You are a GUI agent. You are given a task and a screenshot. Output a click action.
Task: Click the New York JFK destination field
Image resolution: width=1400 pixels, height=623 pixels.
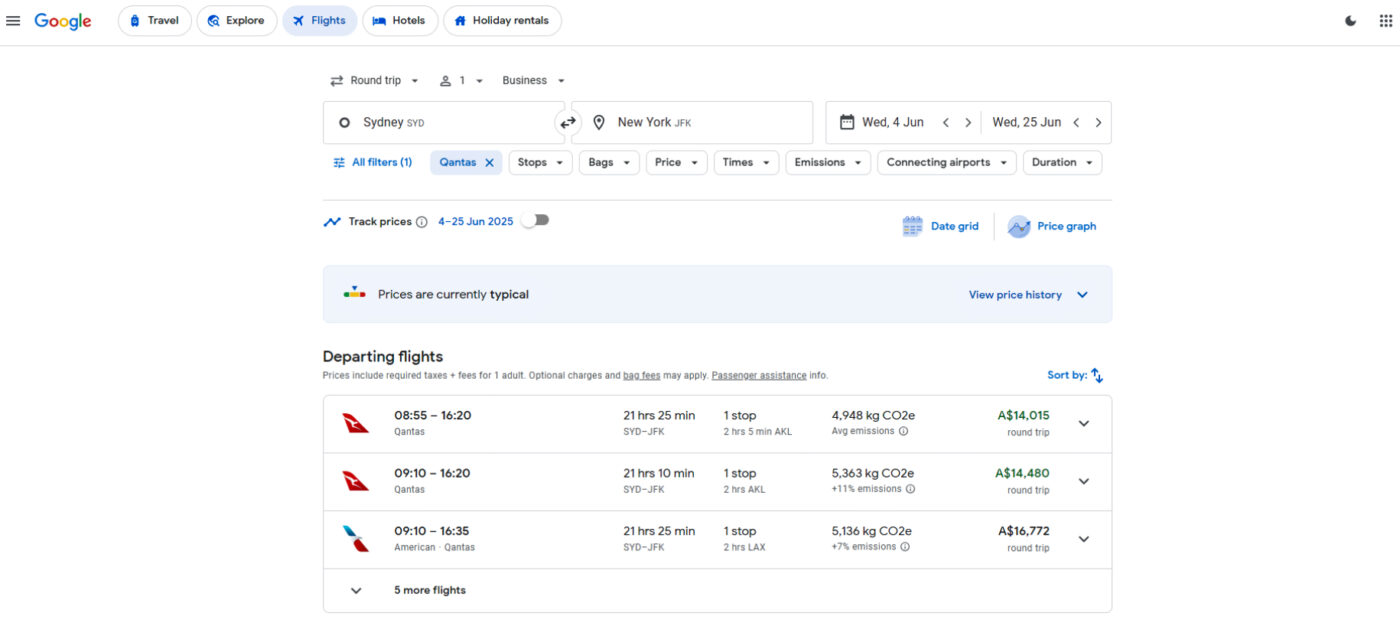(x=692, y=123)
